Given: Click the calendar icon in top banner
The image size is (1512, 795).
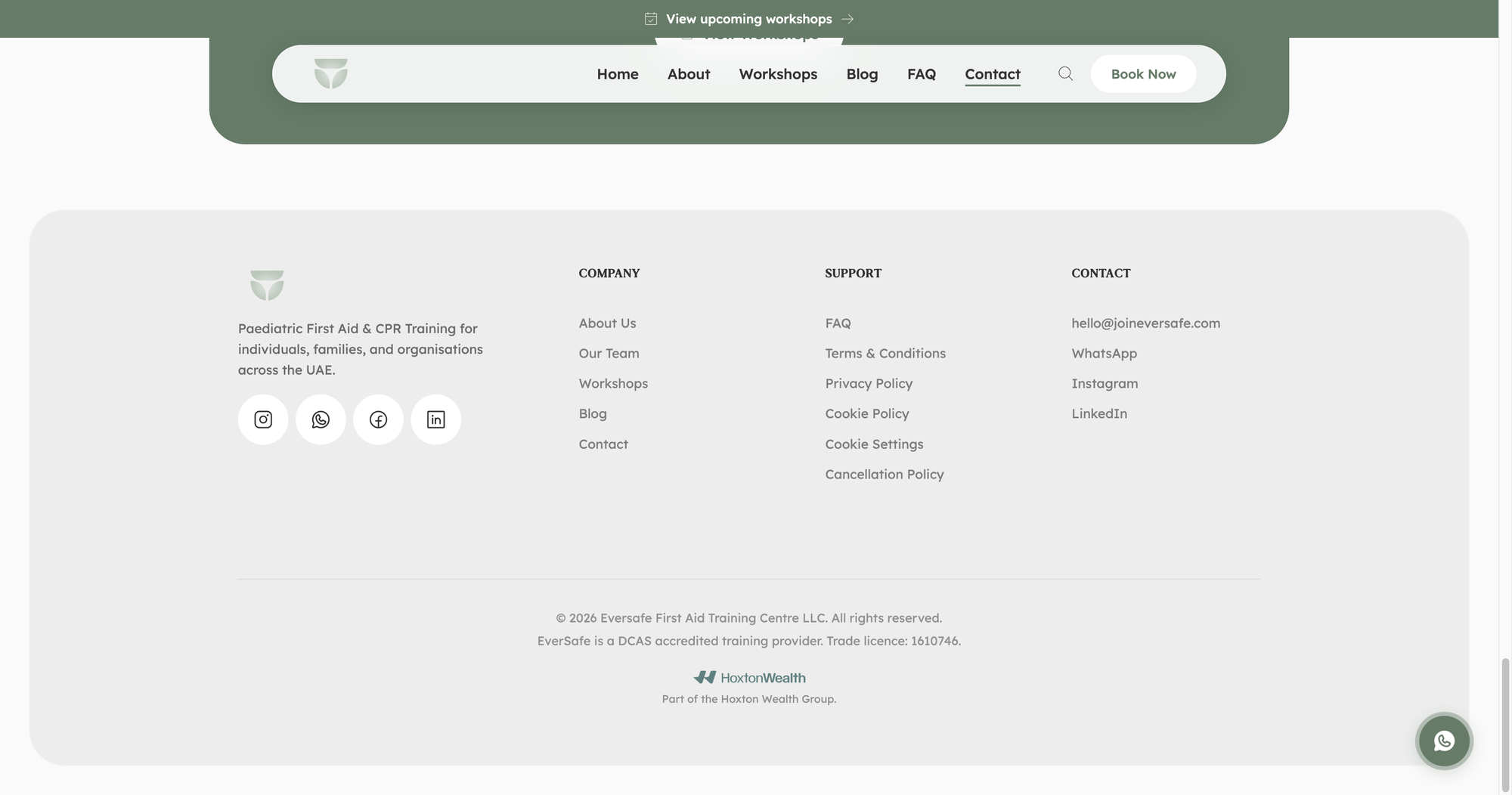Looking at the screenshot, I should click(651, 19).
